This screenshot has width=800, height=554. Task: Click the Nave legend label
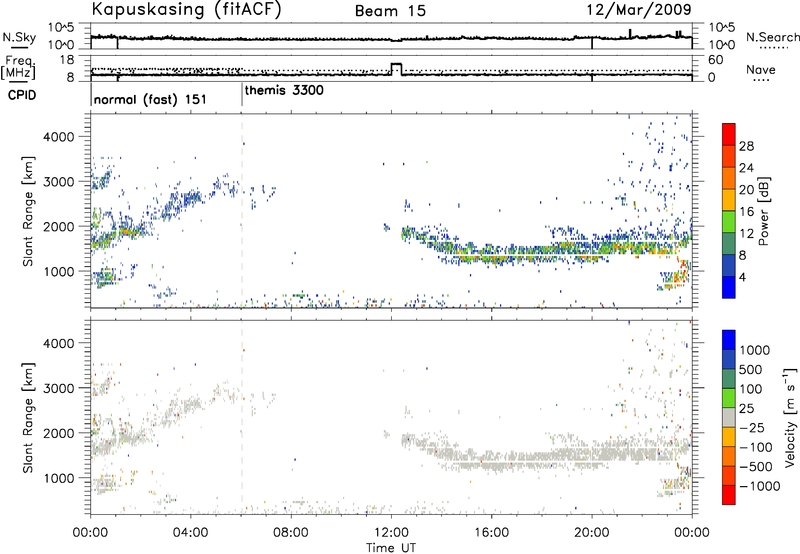pyautogui.click(x=761, y=69)
